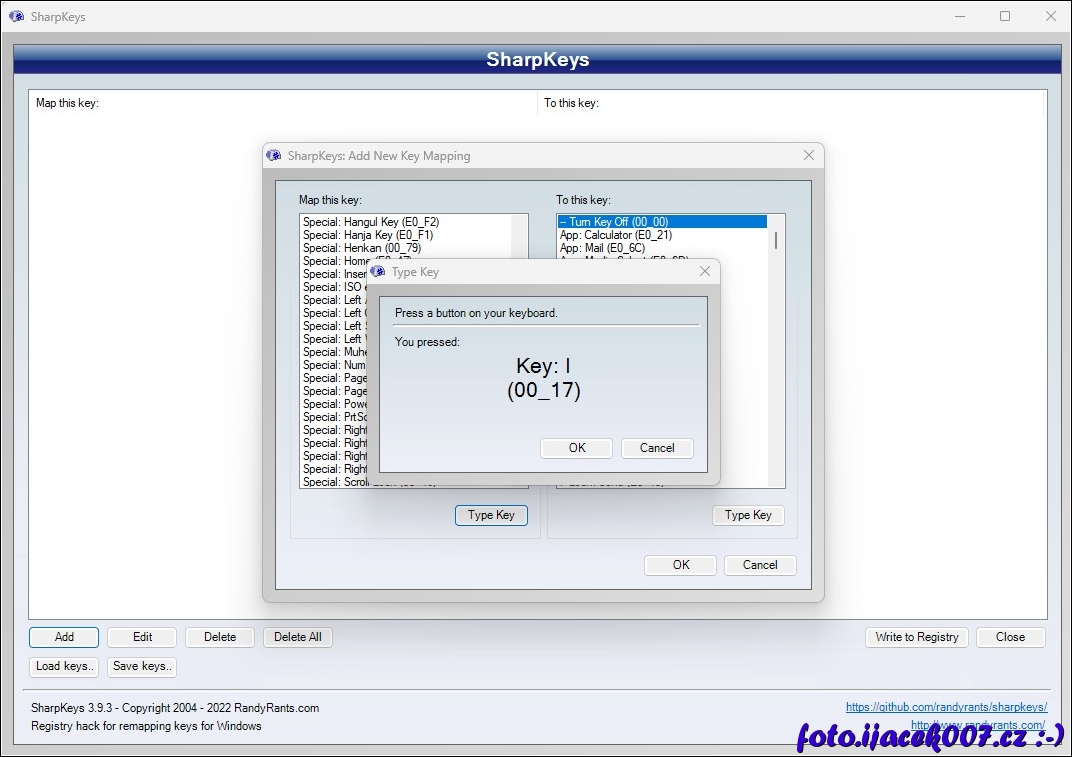1072x757 pixels.
Task: Click OK in the Type Key dialog
Action: [576, 448]
